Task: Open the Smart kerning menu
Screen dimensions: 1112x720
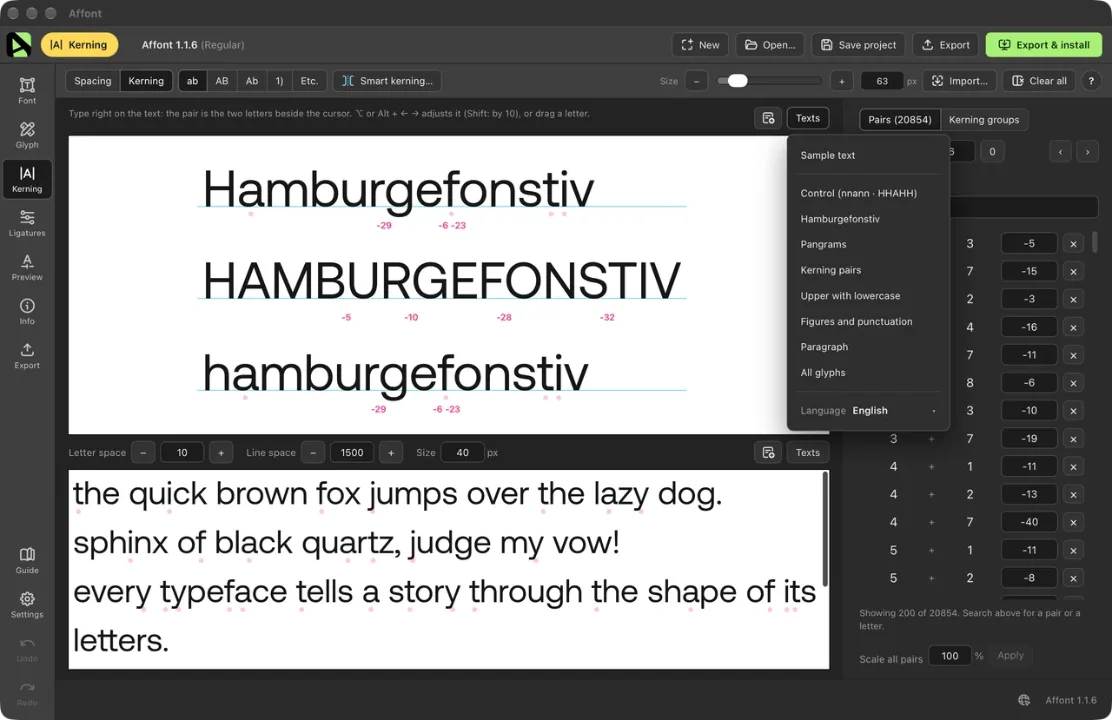Action: [x=387, y=81]
